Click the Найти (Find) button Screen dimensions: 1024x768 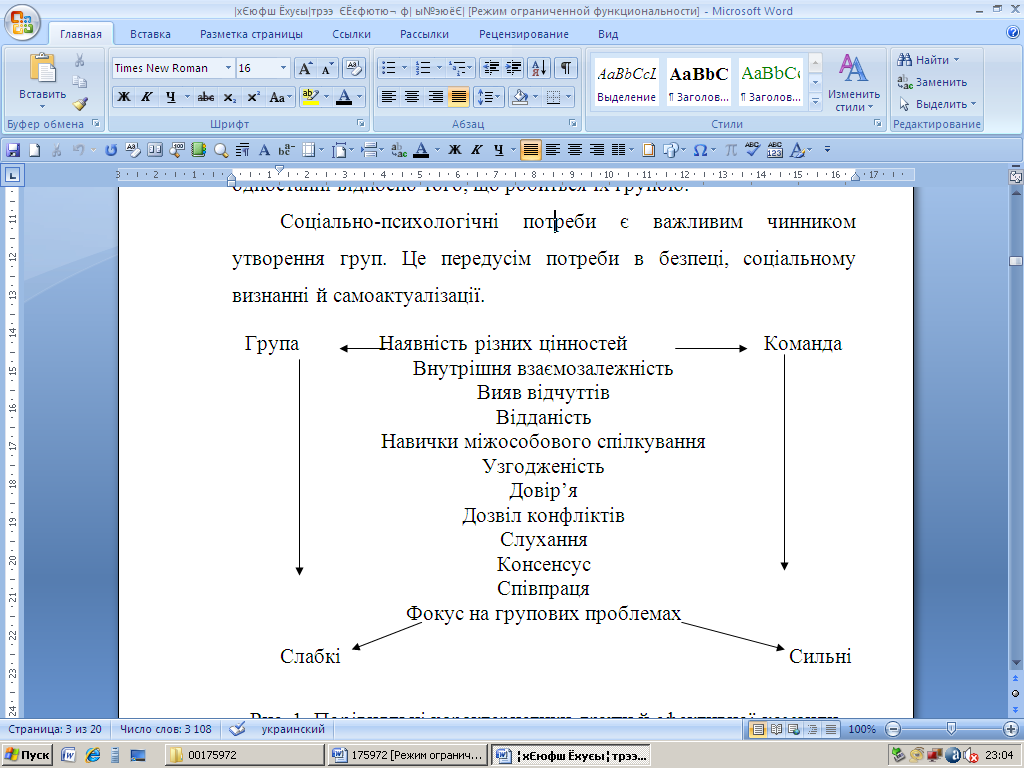pos(927,60)
